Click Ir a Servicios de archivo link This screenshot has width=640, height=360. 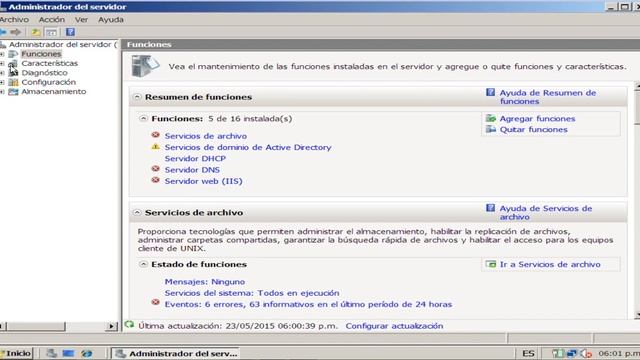tap(550, 264)
